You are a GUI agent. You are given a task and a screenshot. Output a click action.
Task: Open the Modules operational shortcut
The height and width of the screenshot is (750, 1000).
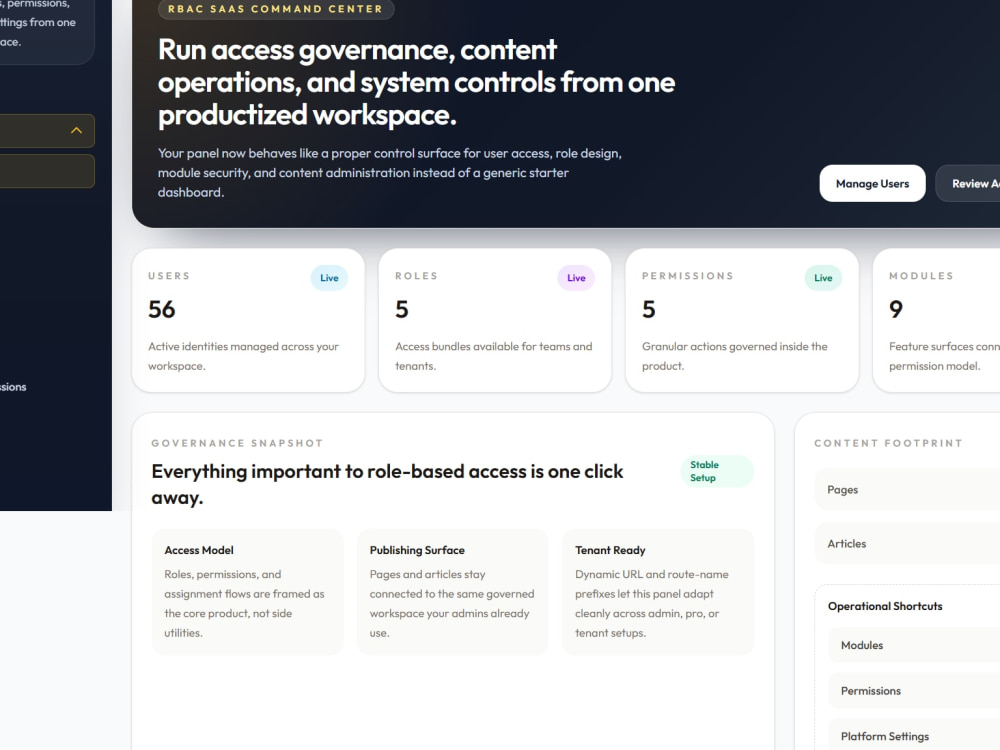[914, 645]
